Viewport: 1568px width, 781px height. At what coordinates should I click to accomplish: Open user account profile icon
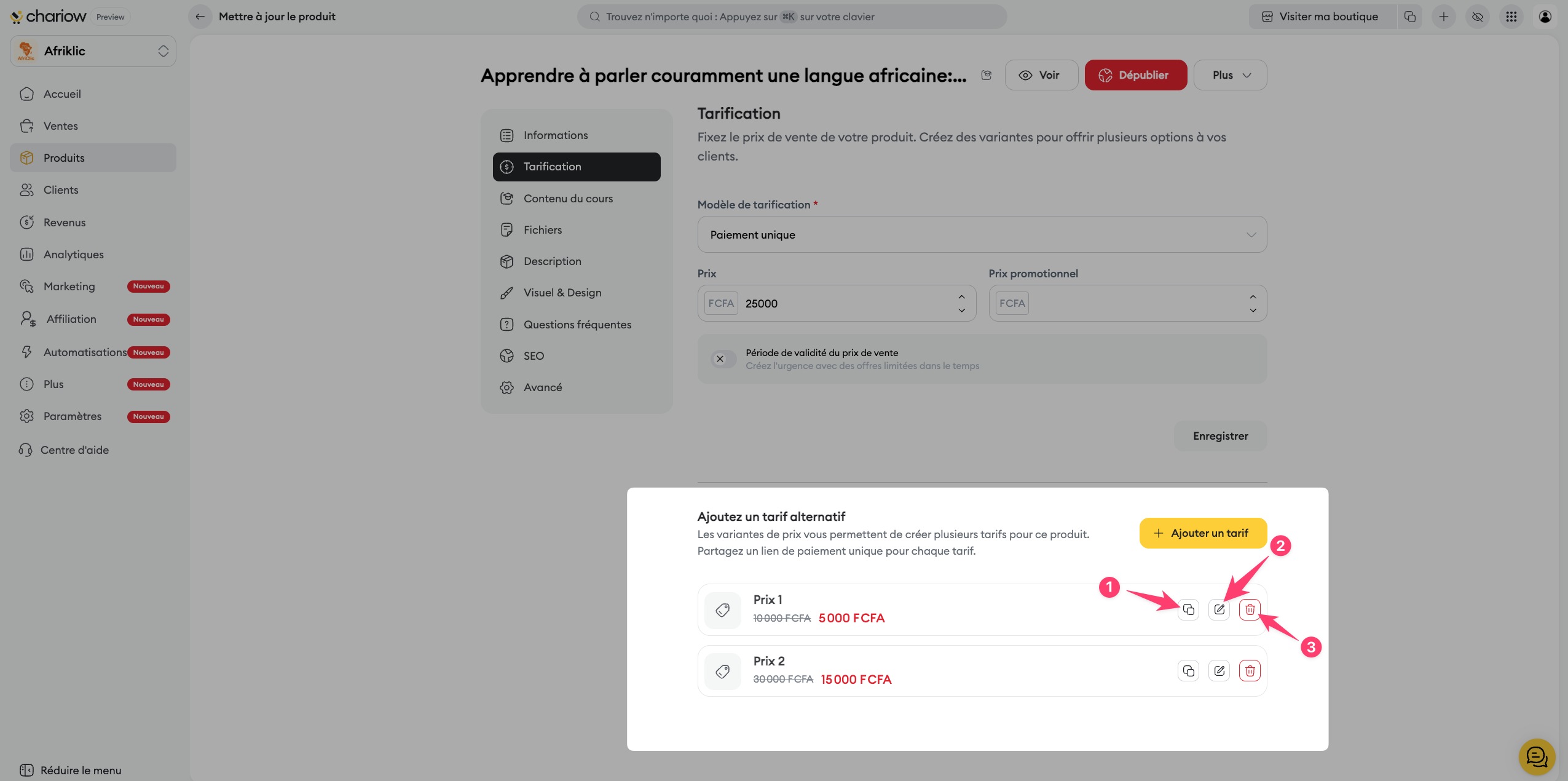pos(1545,17)
